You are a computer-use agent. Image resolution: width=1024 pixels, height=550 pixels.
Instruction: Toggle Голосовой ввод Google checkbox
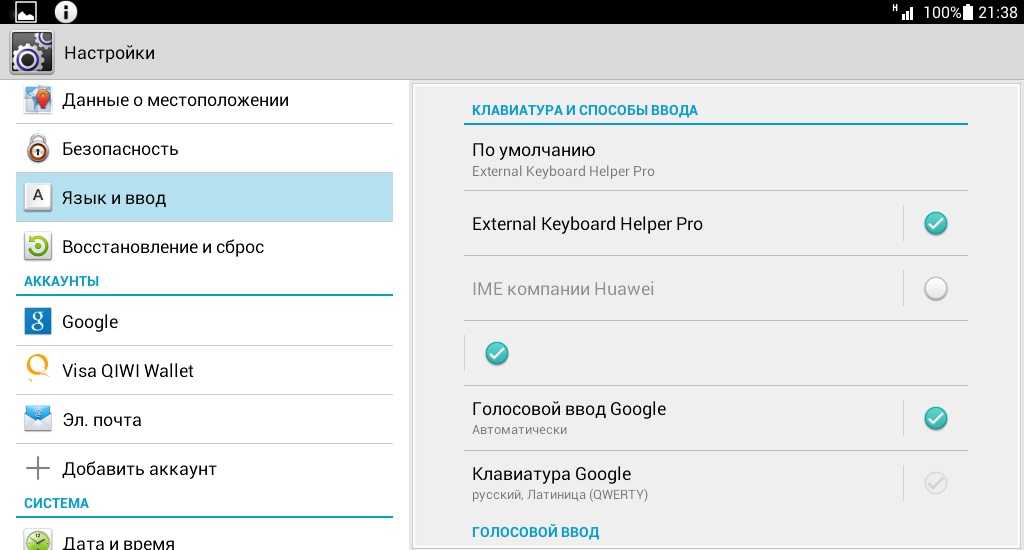(935, 418)
